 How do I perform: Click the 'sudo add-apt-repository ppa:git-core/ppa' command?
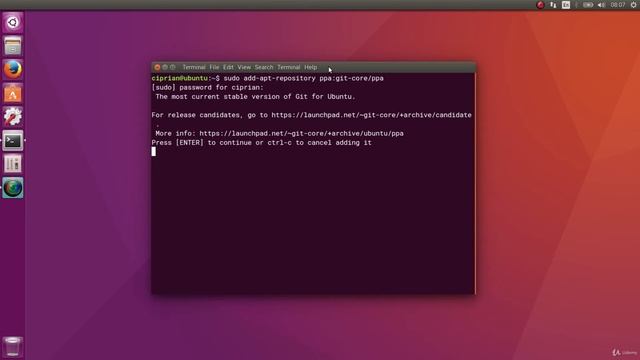[303, 78]
